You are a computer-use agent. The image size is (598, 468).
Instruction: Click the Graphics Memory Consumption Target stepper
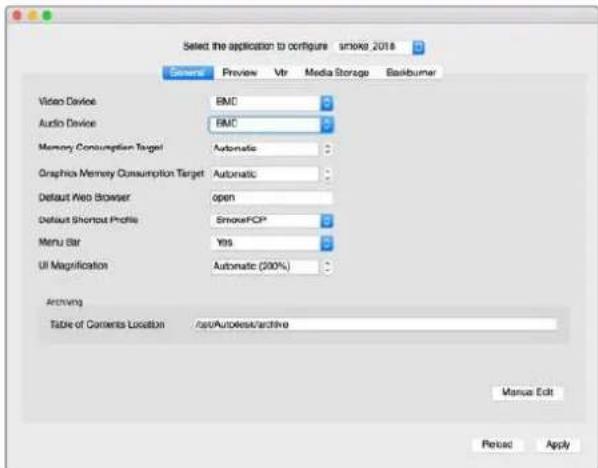click(327, 174)
